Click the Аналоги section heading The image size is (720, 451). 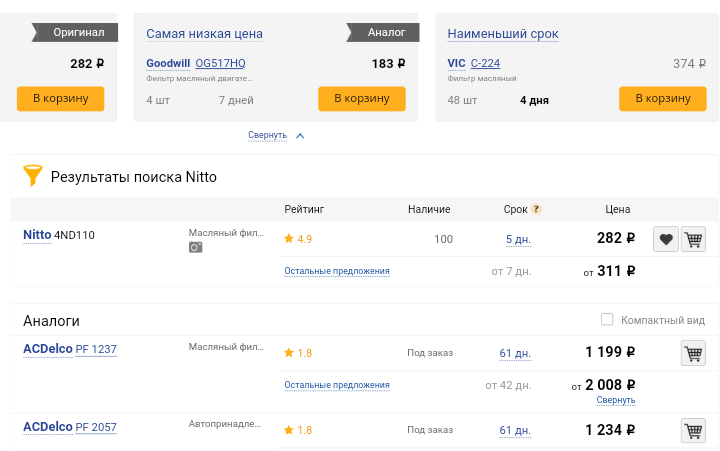coord(51,321)
